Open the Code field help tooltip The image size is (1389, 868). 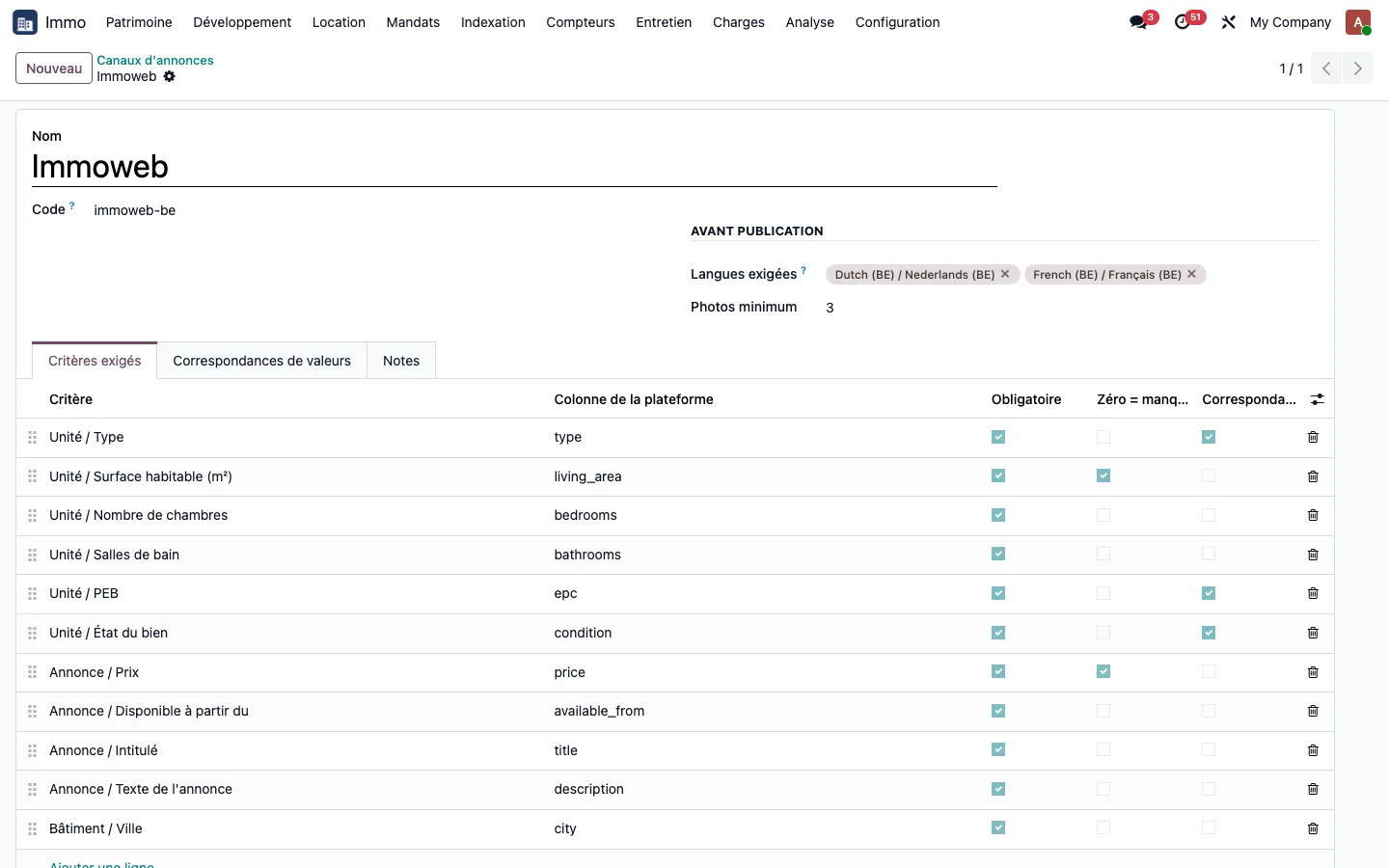(x=72, y=205)
